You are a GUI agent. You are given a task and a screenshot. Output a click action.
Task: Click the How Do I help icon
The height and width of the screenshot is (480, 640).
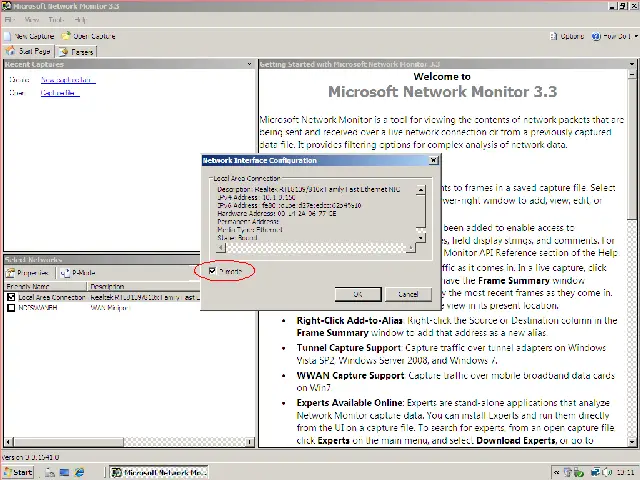[x=596, y=36]
